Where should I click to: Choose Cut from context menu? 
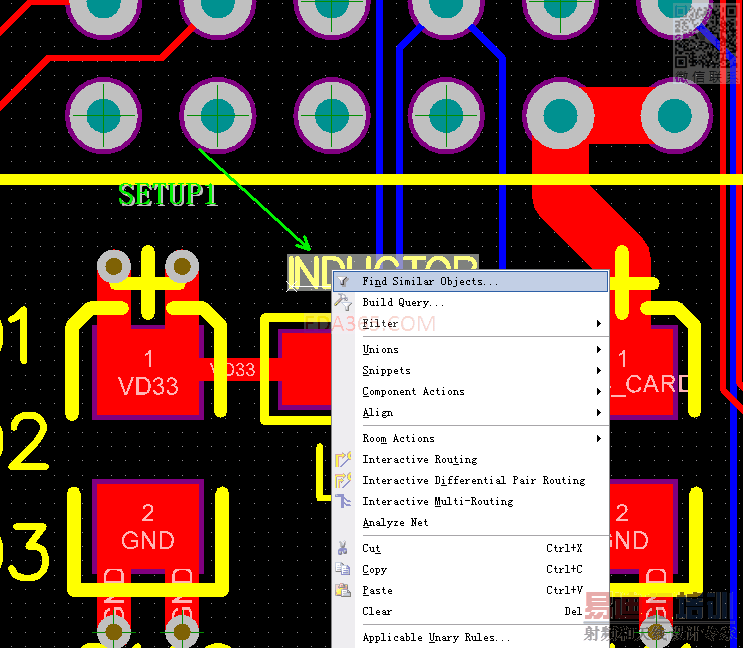coord(471,549)
